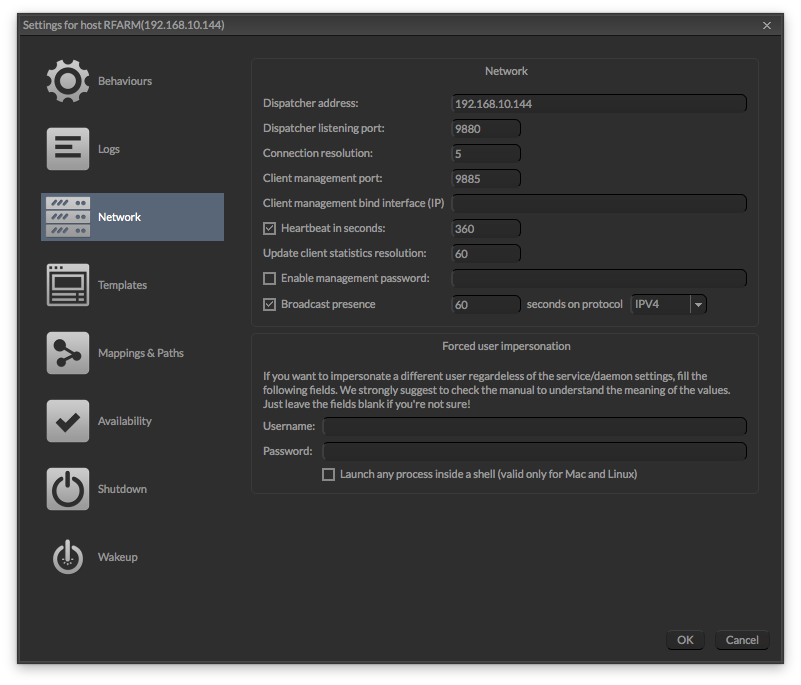Switch to the Templates settings label

coord(122,285)
